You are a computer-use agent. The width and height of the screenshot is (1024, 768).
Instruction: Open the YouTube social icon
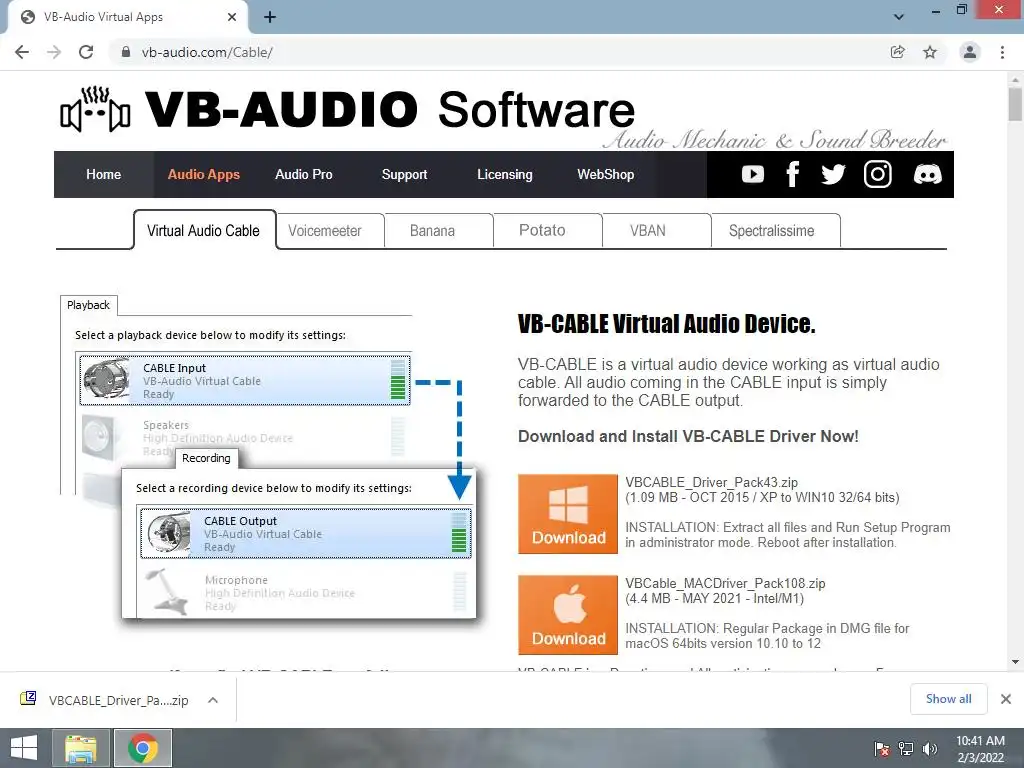point(752,174)
